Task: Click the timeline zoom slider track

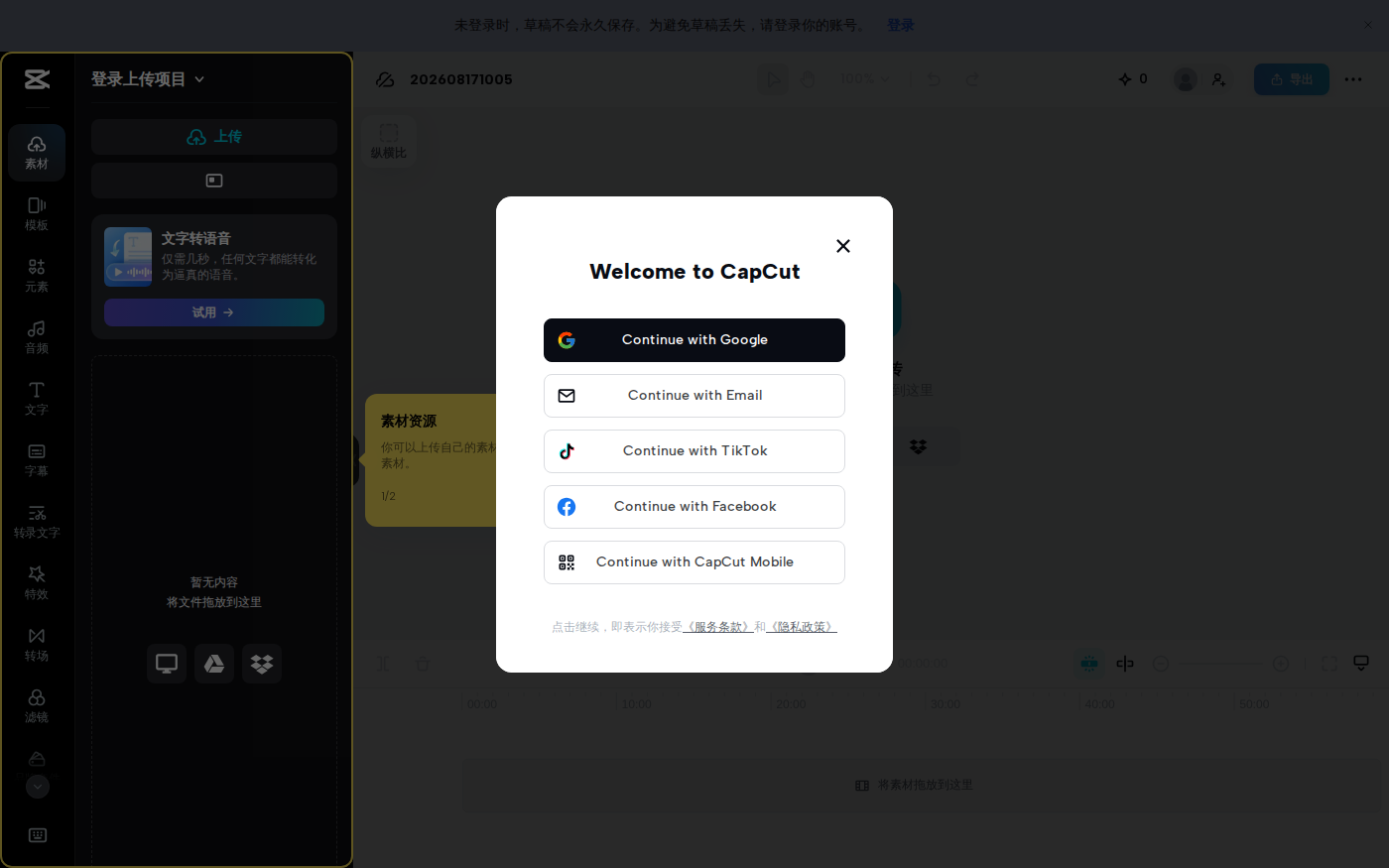Action: [1221, 664]
